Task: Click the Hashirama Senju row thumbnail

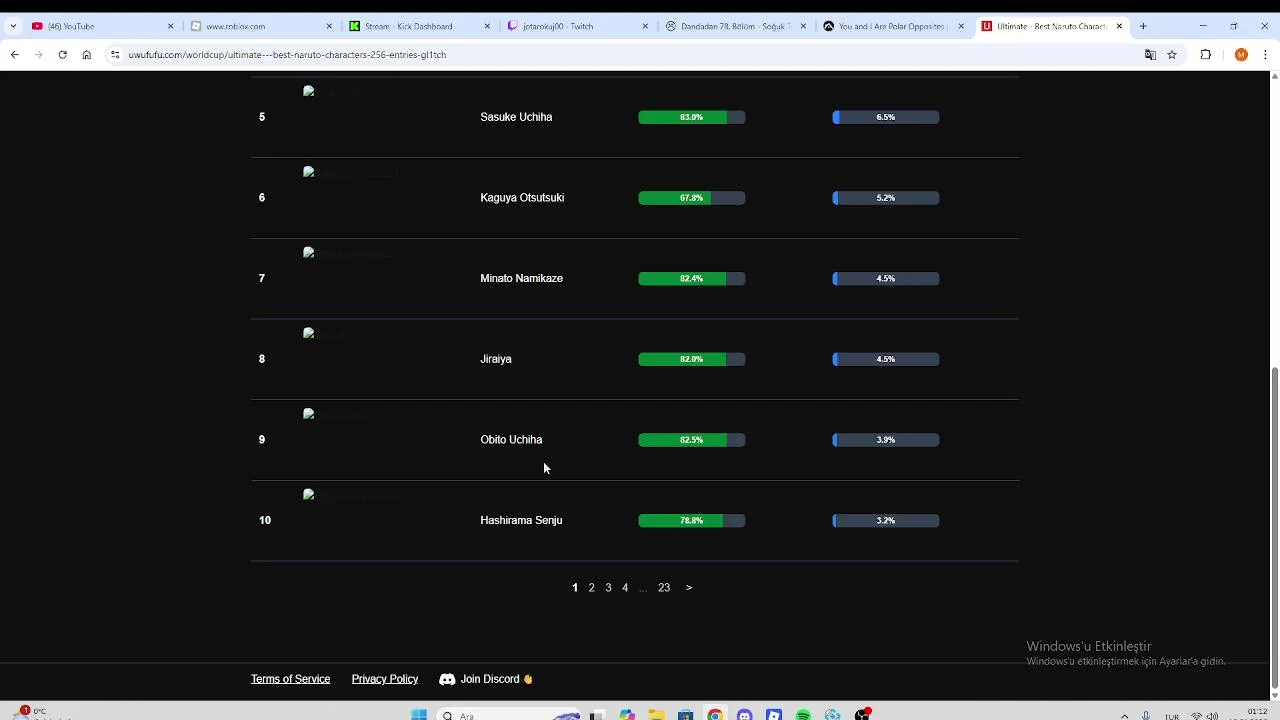Action: 351,496
